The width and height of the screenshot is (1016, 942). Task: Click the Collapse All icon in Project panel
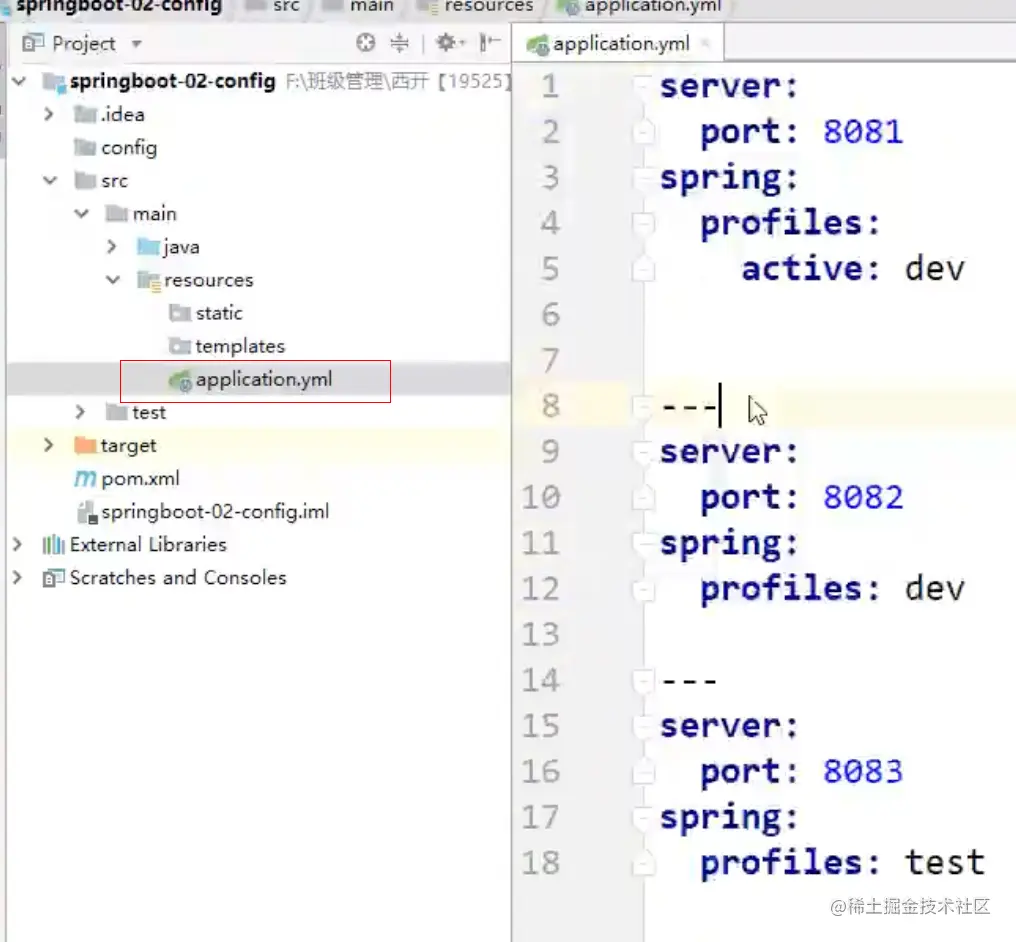tap(400, 43)
